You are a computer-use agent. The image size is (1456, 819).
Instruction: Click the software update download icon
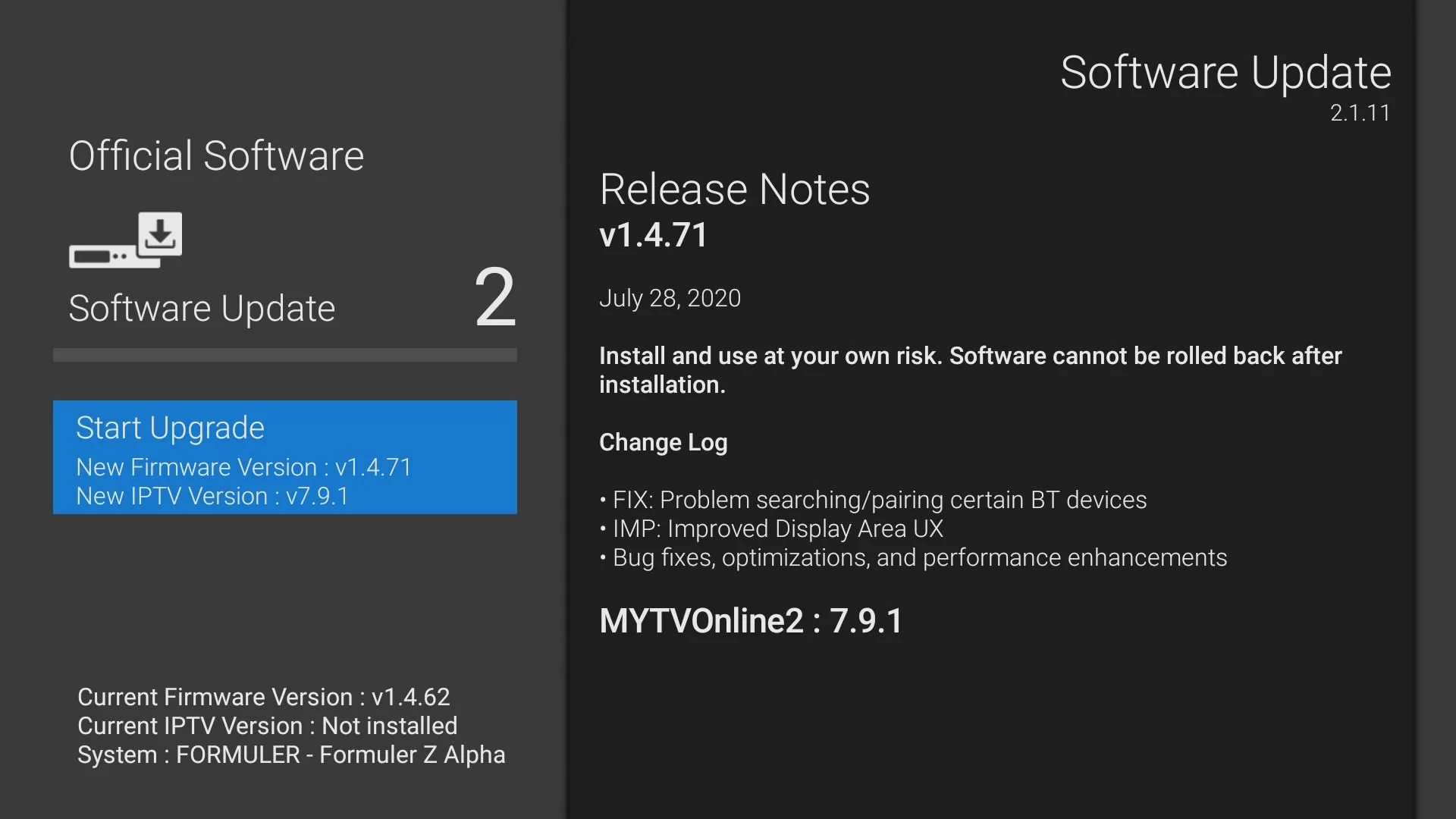click(126, 240)
